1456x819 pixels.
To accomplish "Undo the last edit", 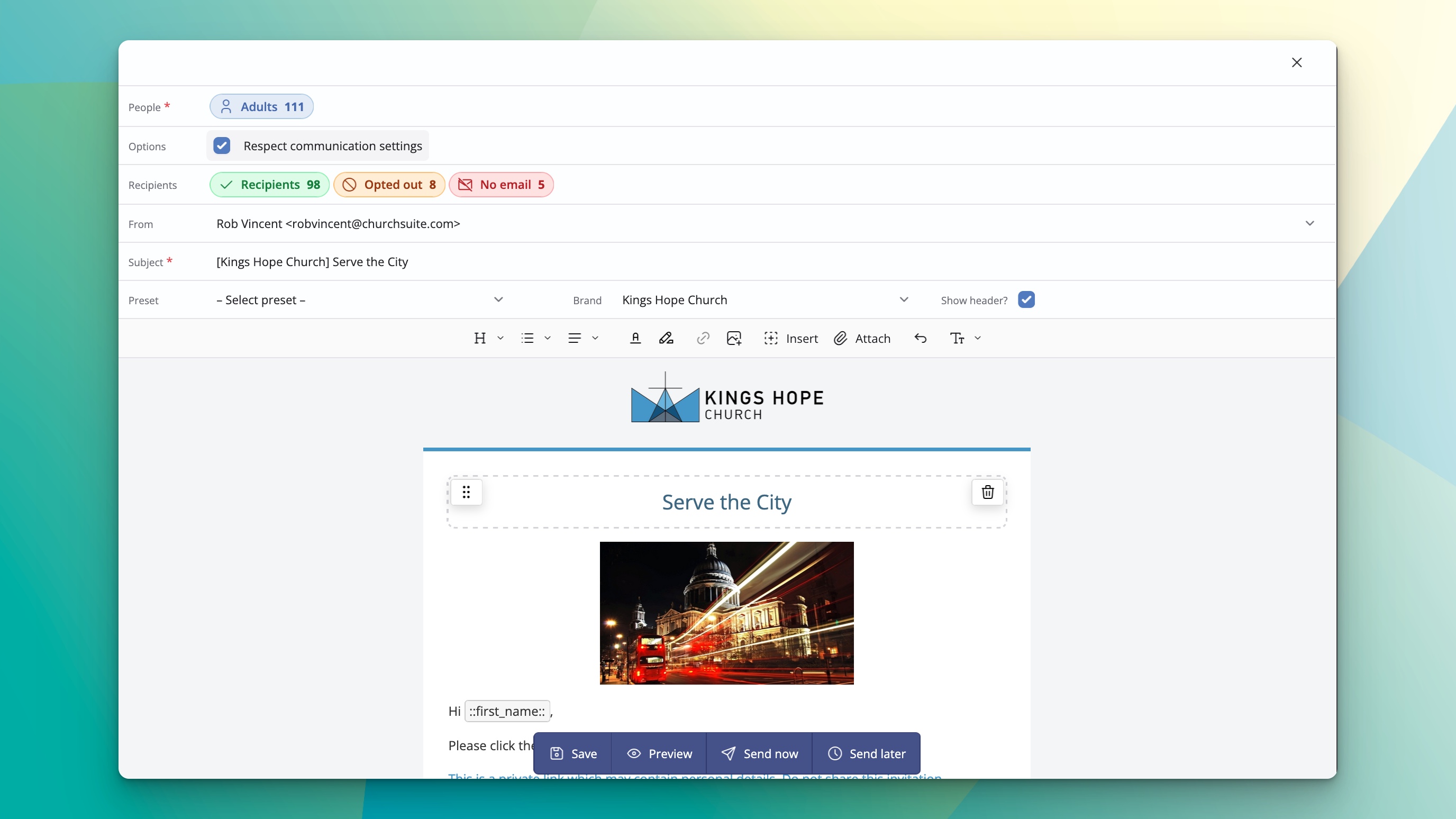I will click(x=920, y=338).
